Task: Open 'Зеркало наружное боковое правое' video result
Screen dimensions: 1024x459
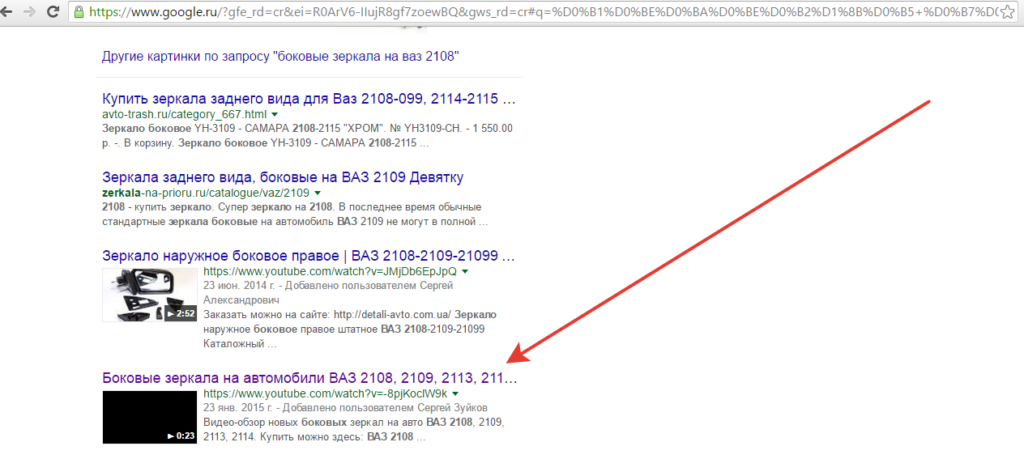Action: [309, 255]
